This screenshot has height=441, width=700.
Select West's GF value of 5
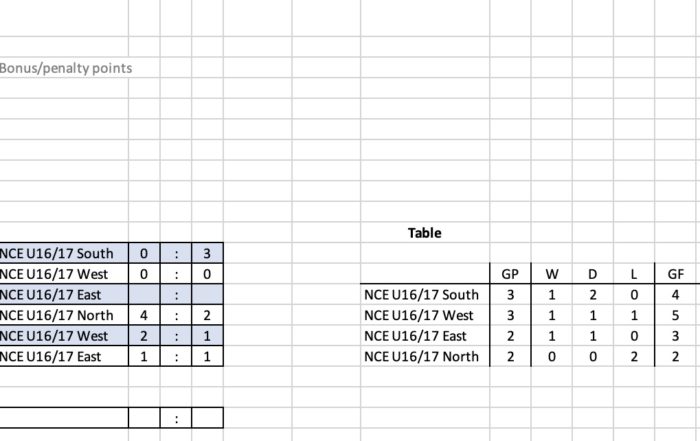point(675,315)
